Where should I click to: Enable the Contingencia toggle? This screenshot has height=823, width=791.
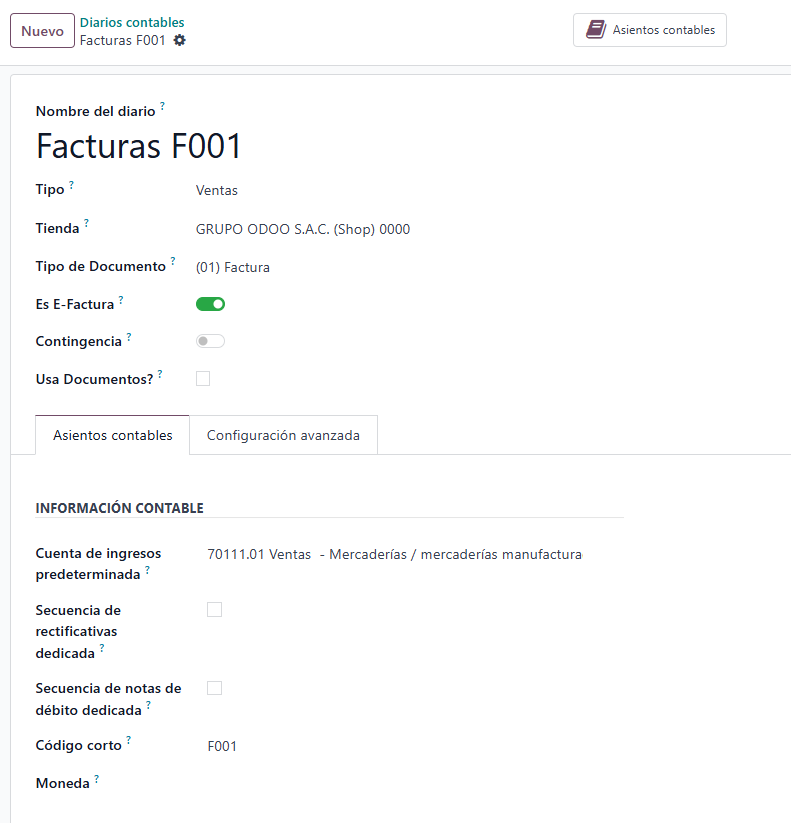[210, 341]
